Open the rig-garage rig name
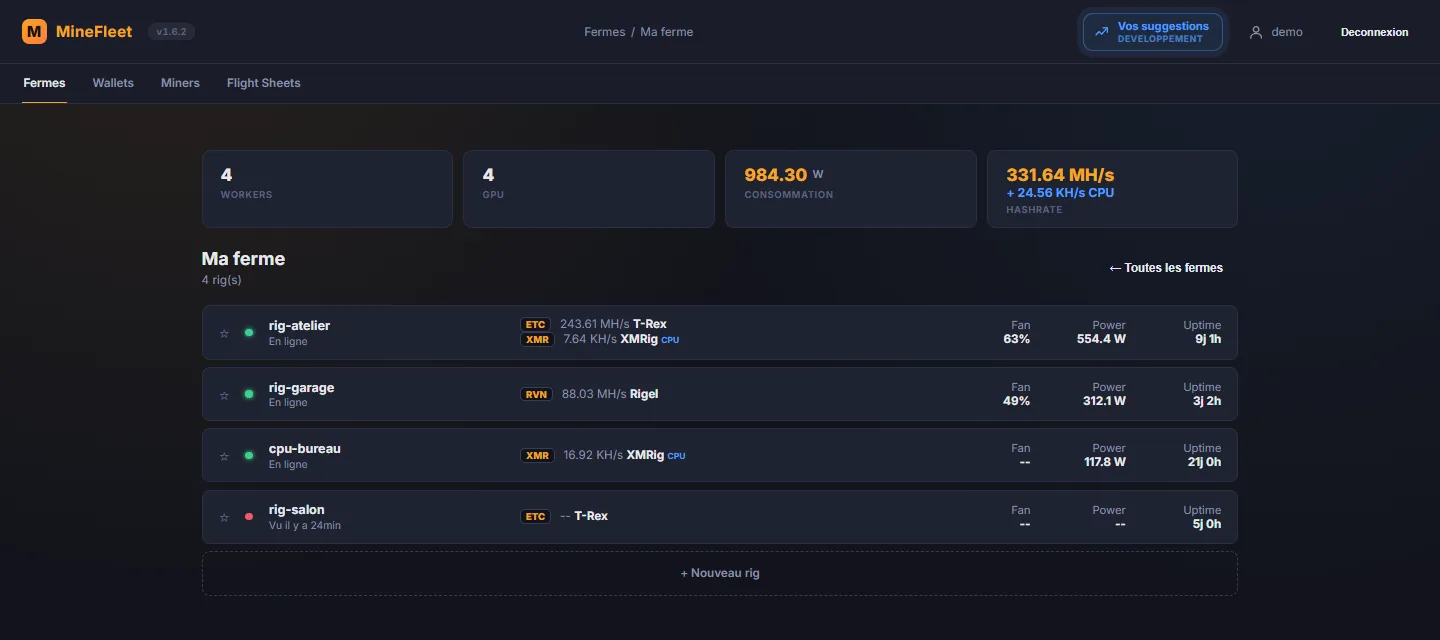This screenshot has height=640, width=1440. coord(301,388)
